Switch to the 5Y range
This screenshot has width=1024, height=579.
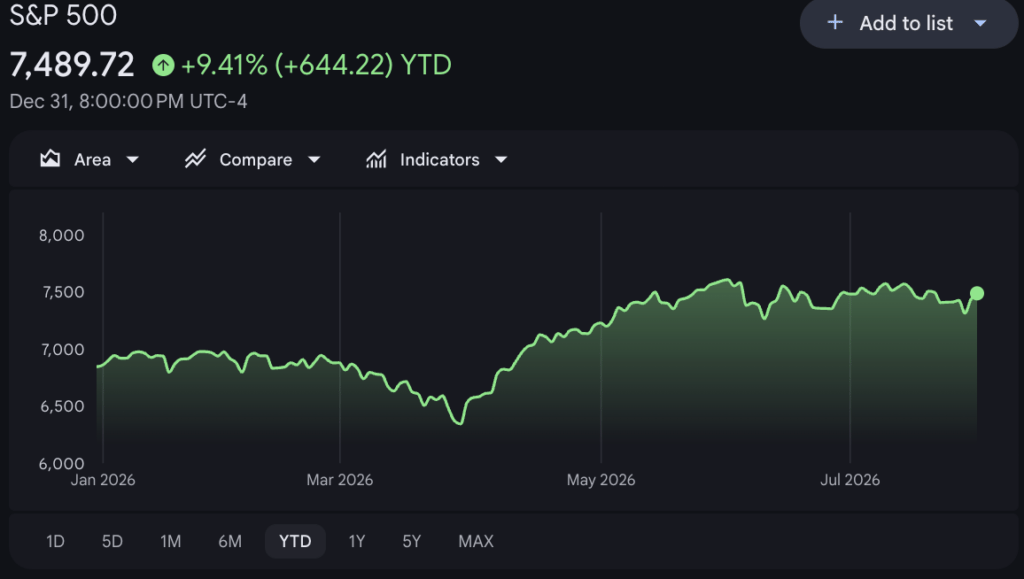411,541
